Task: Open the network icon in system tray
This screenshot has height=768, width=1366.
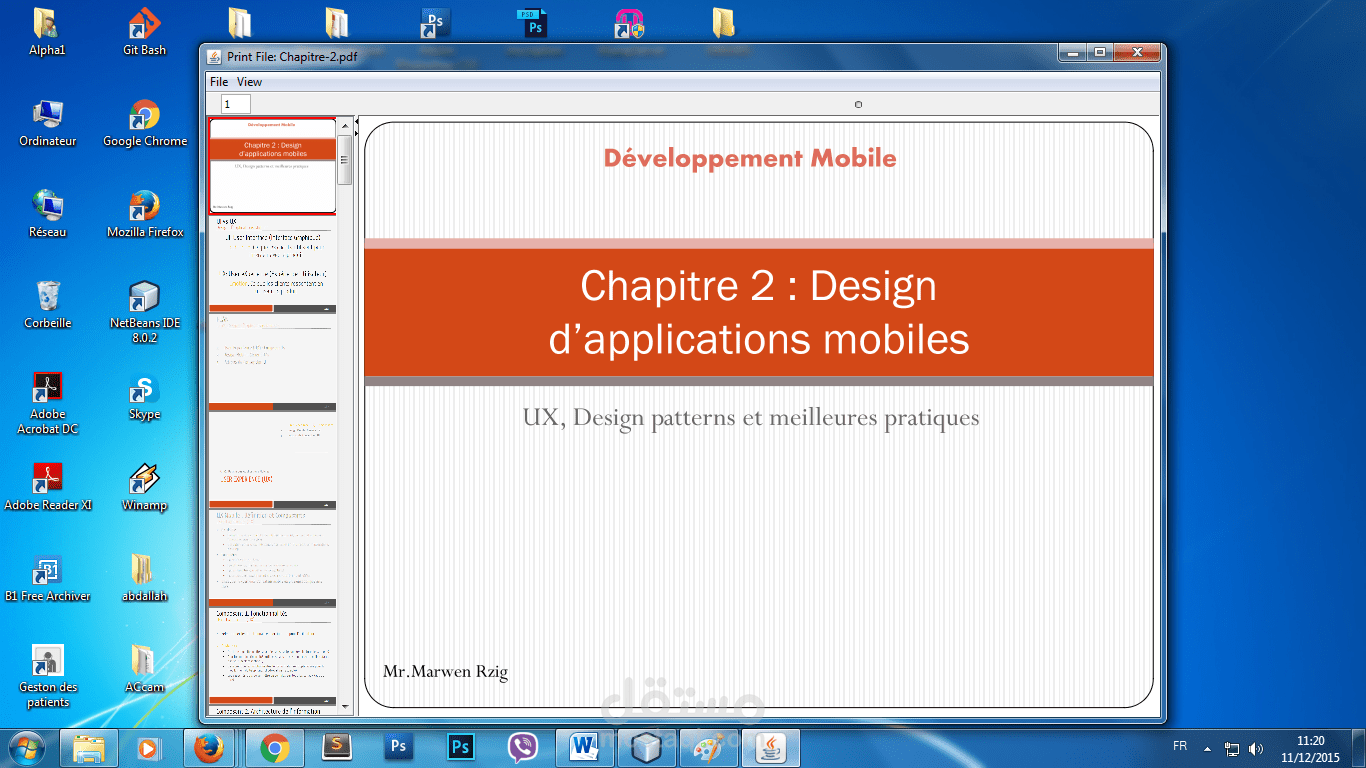Action: click(x=1233, y=748)
